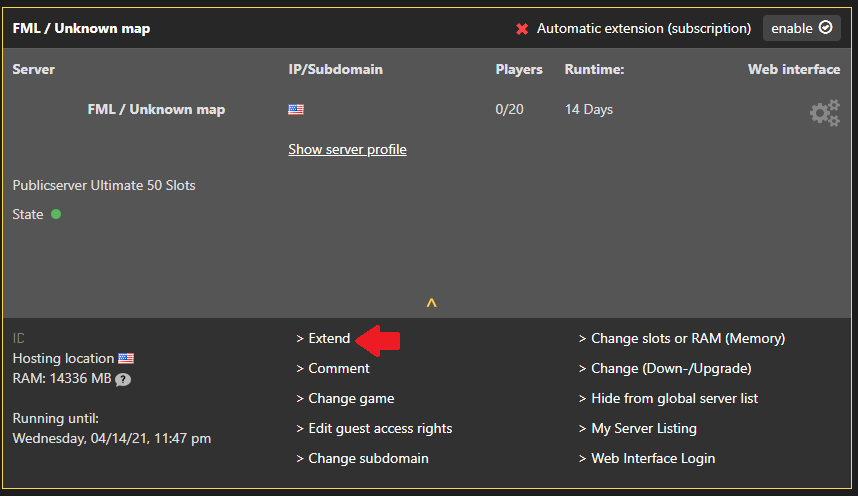Click the green State indicator dot
This screenshot has width=858, height=497.
click(56, 214)
